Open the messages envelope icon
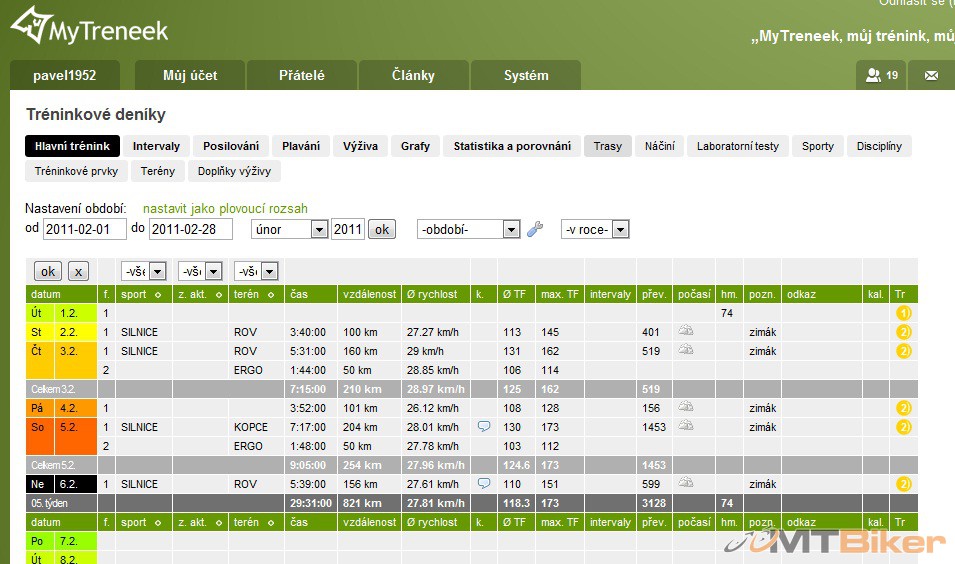 pyautogui.click(x=931, y=75)
